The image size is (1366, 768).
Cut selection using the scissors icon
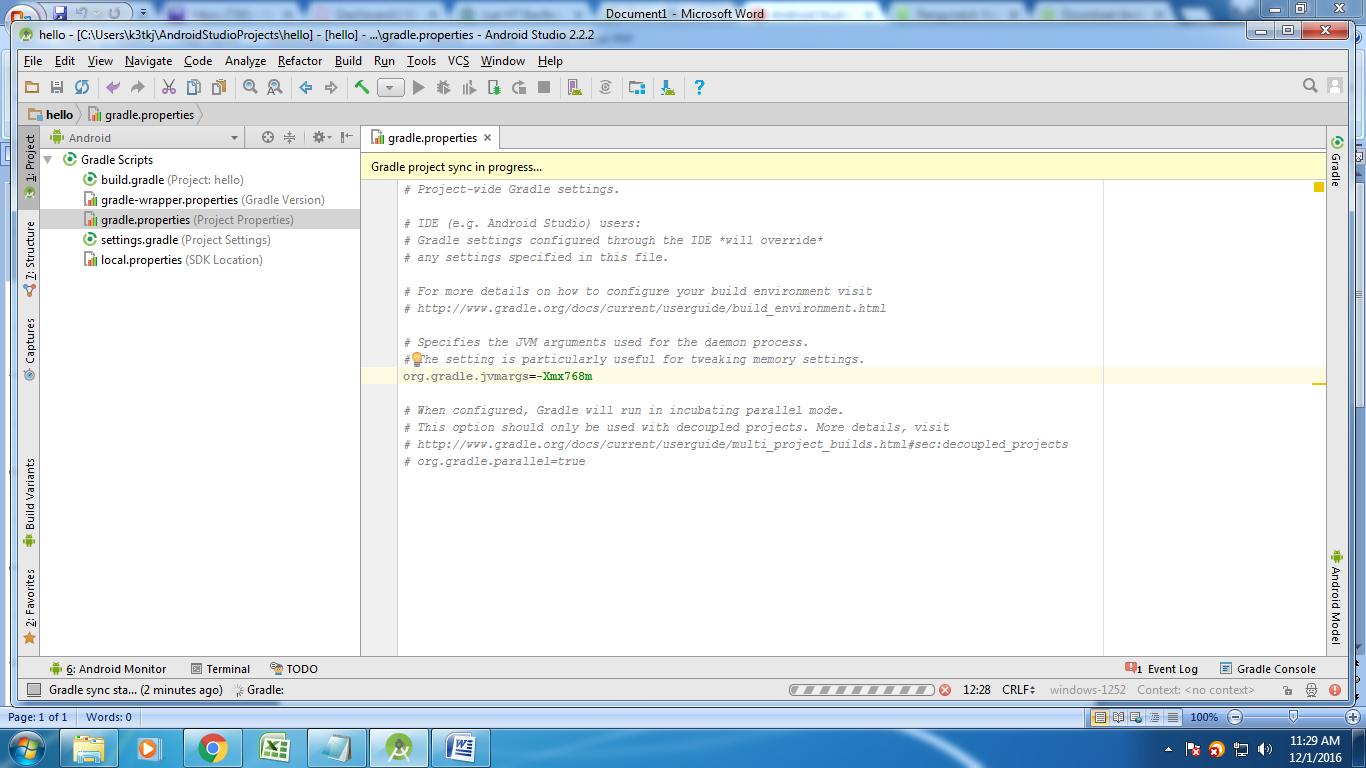169,88
